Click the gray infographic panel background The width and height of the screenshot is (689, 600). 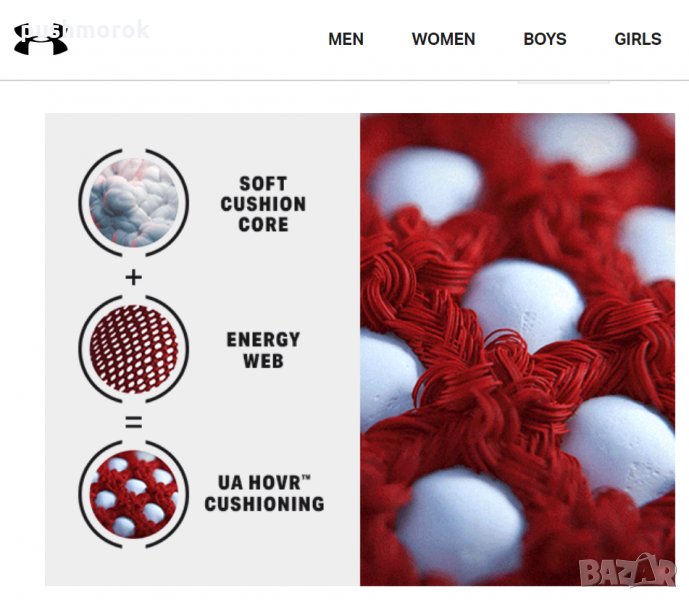(x=202, y=132)
